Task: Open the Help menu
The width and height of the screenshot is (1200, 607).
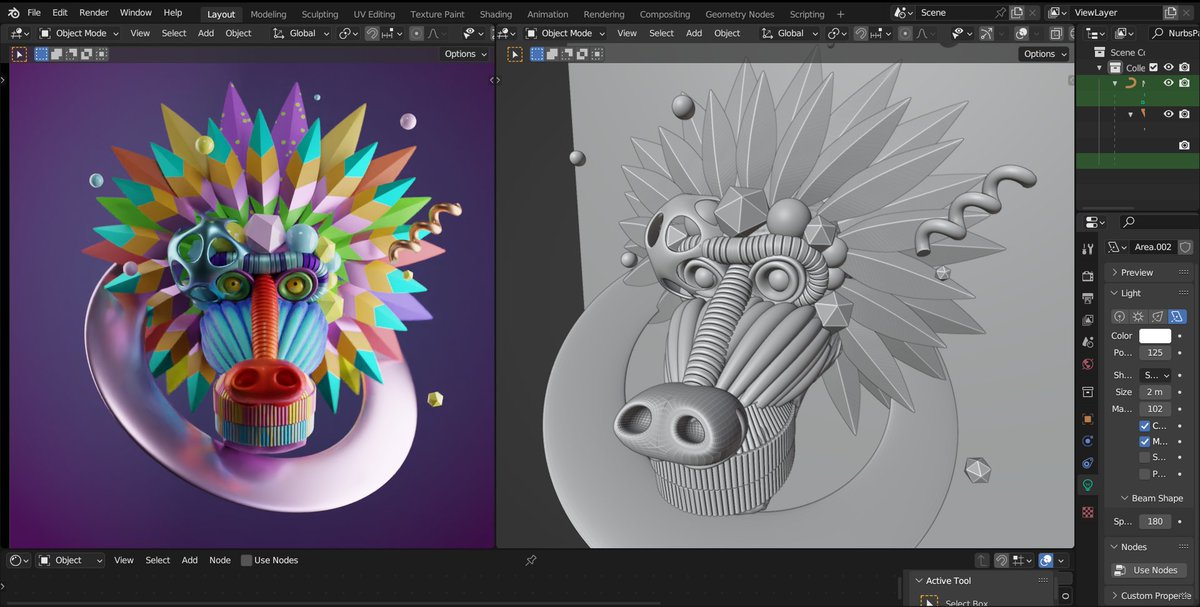Action: click(173, 13)
